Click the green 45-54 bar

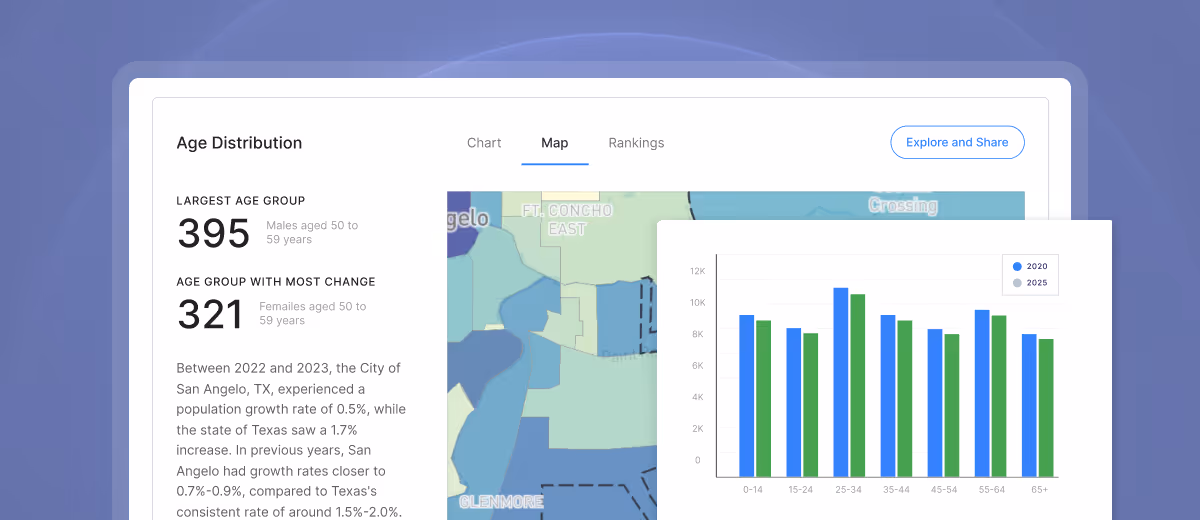[952, 405]
